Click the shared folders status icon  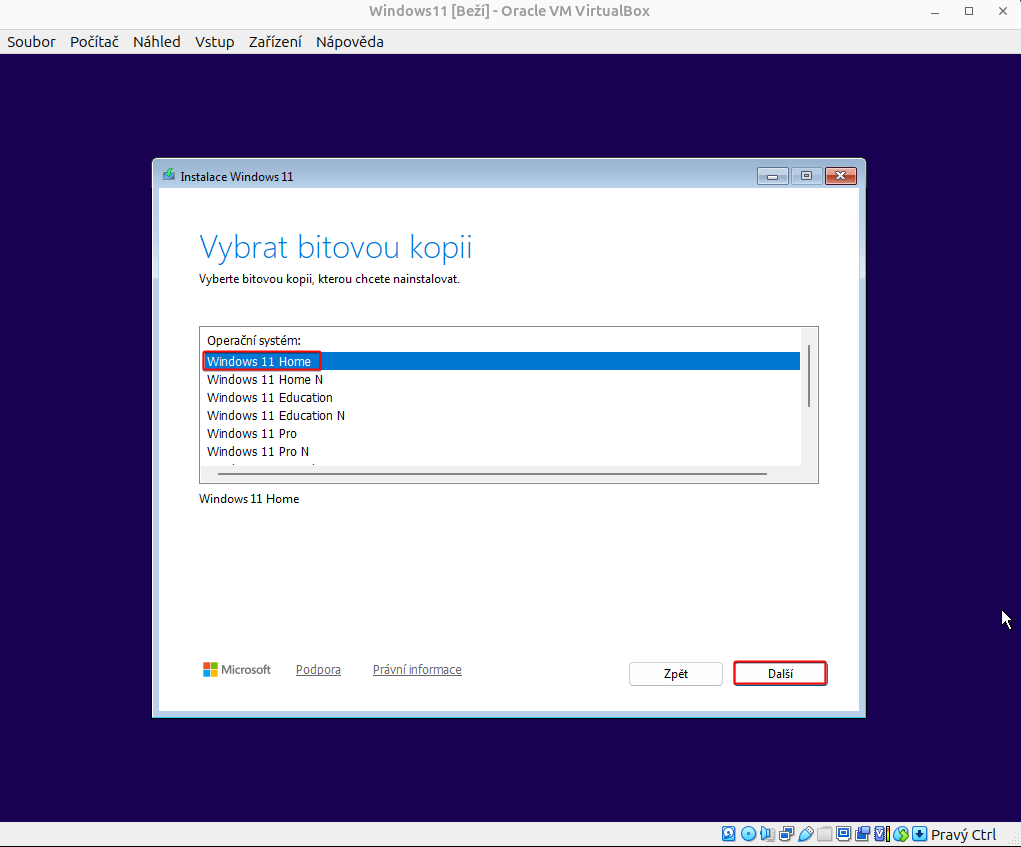tap(824, 834)
